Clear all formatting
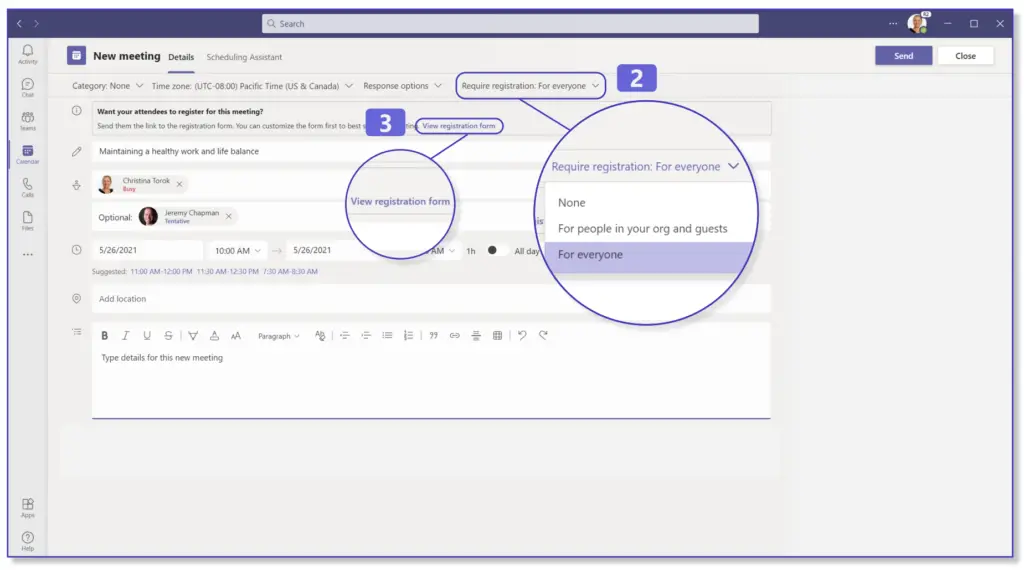 pos(319,336)
